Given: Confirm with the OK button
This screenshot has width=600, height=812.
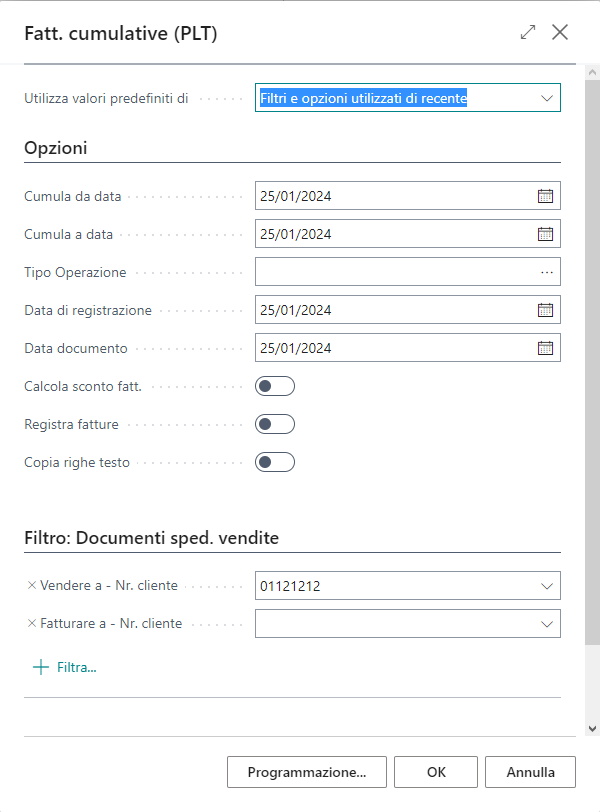Looking at the screenshot, I should click(x=435, y=772).
